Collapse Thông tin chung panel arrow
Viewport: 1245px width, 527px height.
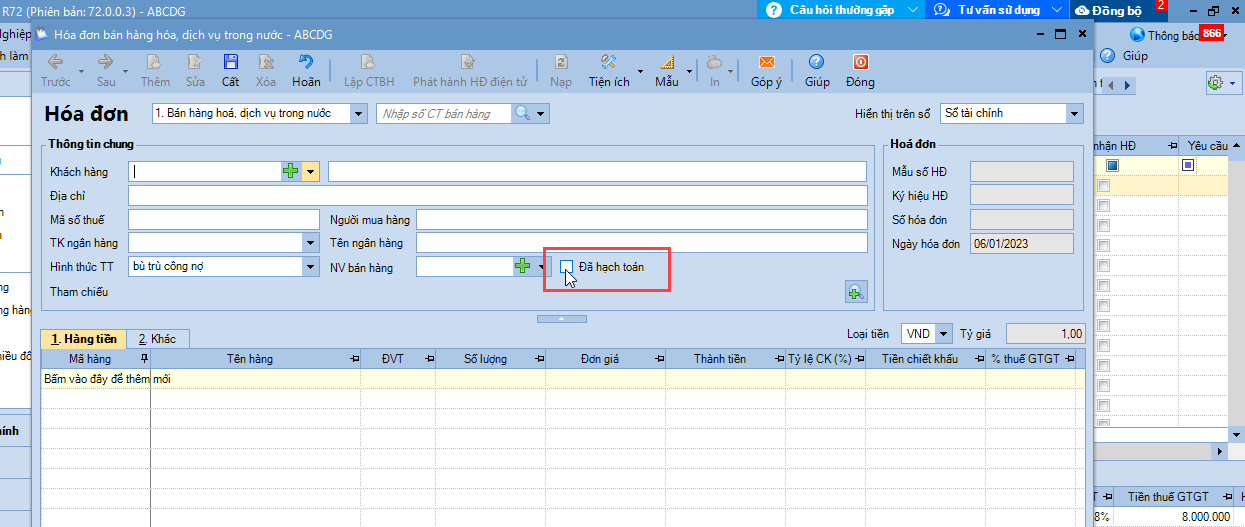[x=563, y=318]
